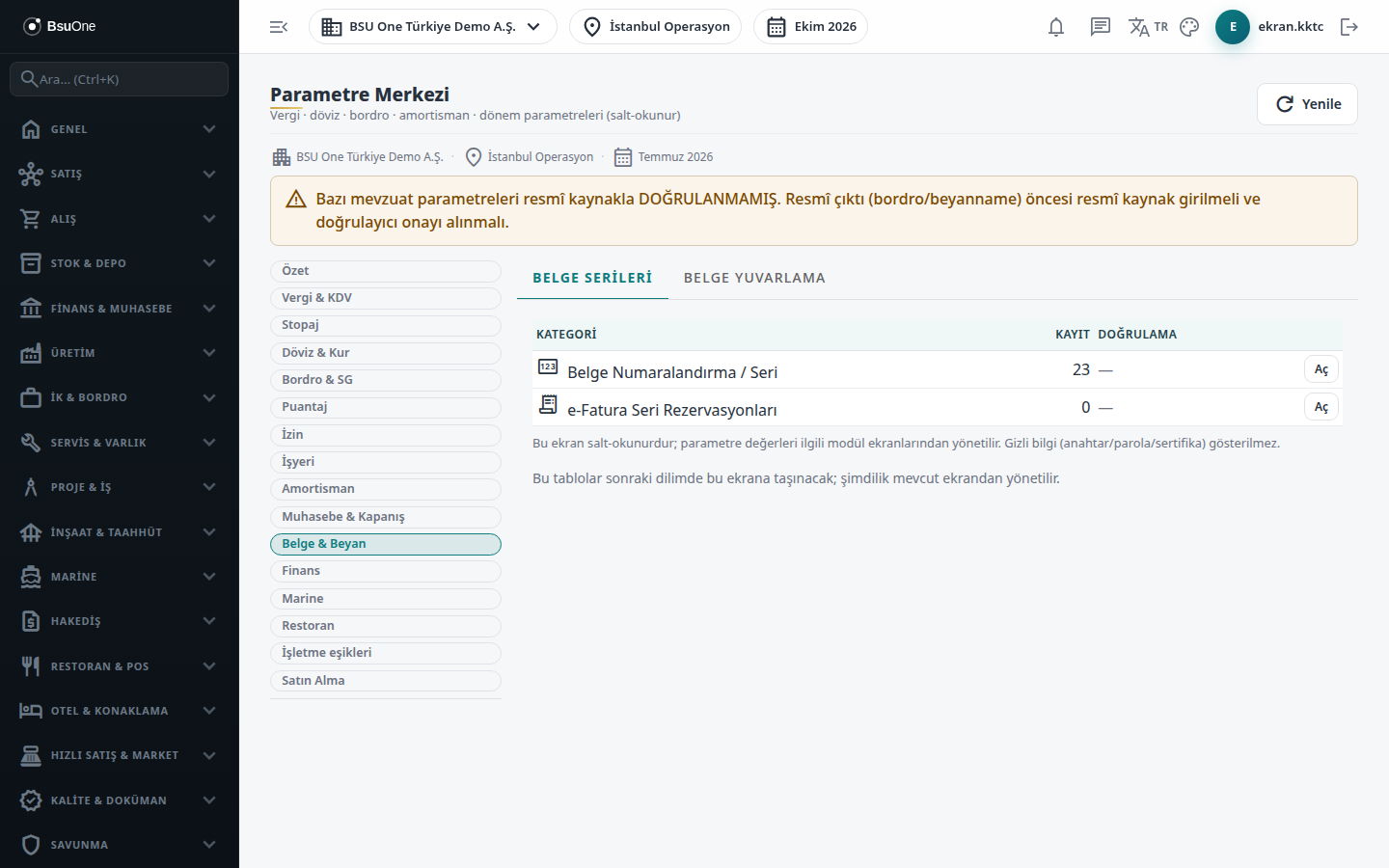Select the Muhasebe & Kapanış category
Viewport: 1389px width, 868px height.
click(x=386, y=517)
